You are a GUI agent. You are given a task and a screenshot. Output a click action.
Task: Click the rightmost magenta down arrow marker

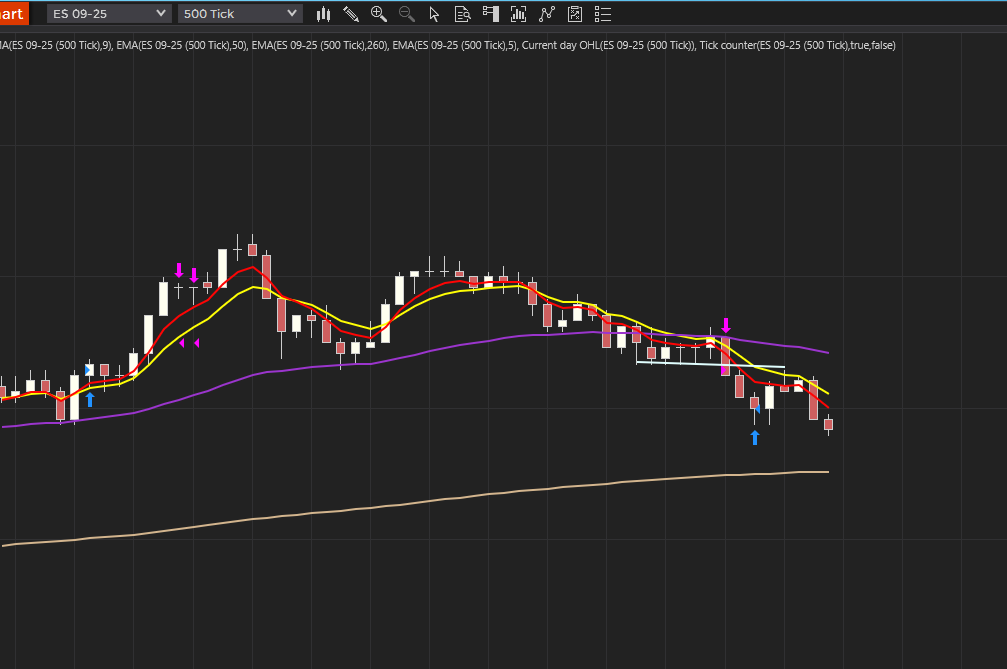click(x=726, y=325)
